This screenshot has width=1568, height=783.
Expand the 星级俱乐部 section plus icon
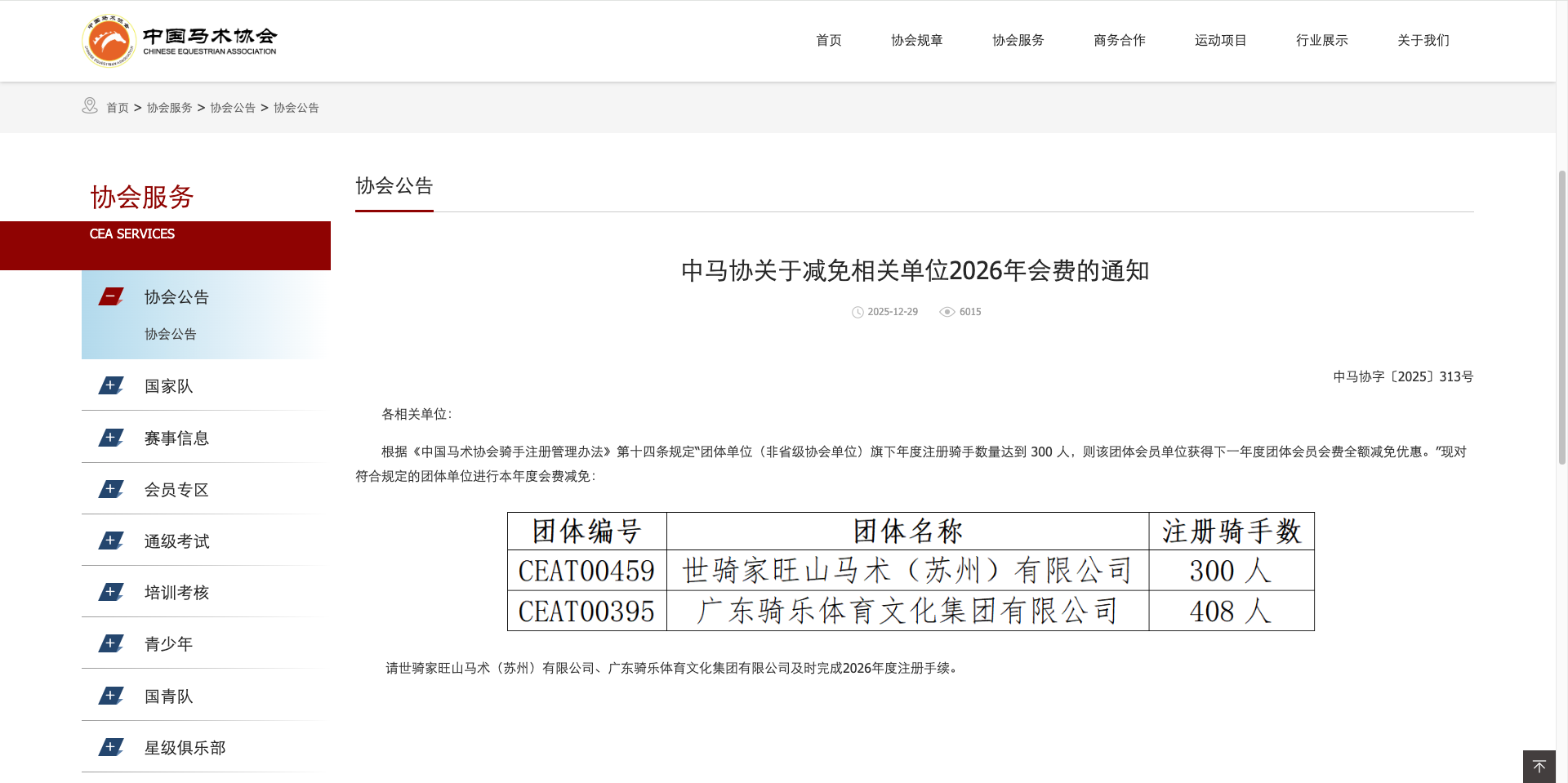tap(111, 747)
